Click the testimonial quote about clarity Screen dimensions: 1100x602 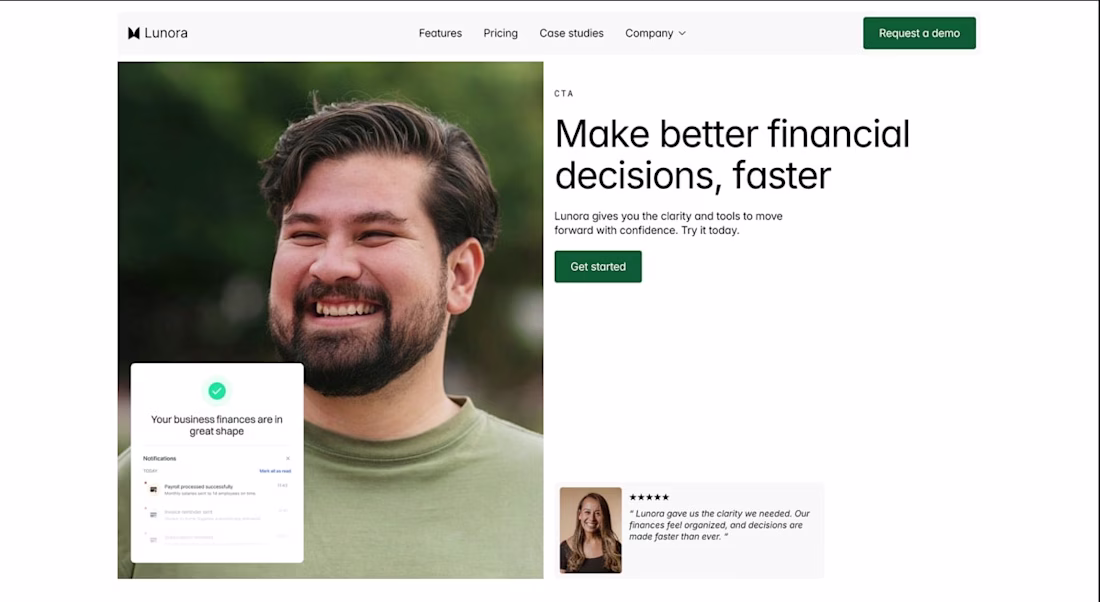(720, 525)
